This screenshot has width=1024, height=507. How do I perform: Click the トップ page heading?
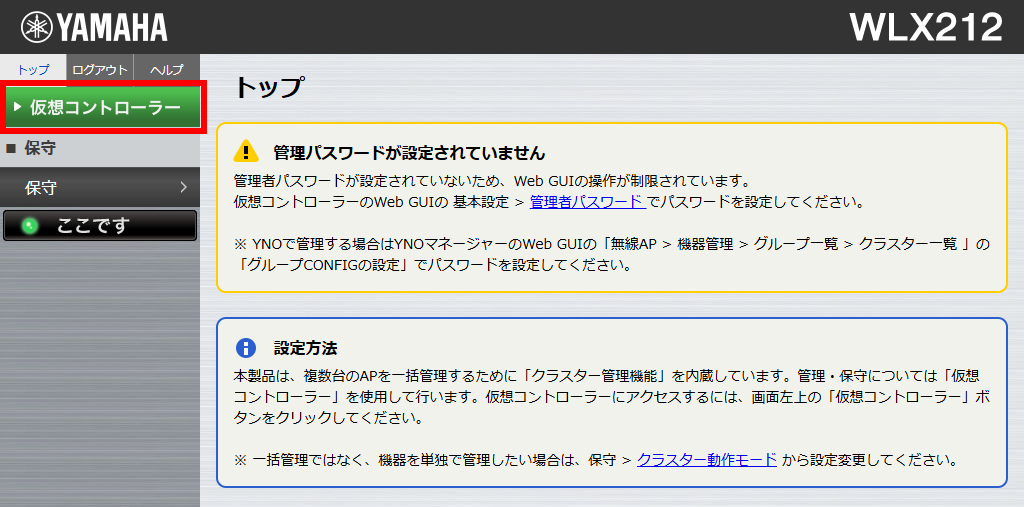[x=267, y=87]
